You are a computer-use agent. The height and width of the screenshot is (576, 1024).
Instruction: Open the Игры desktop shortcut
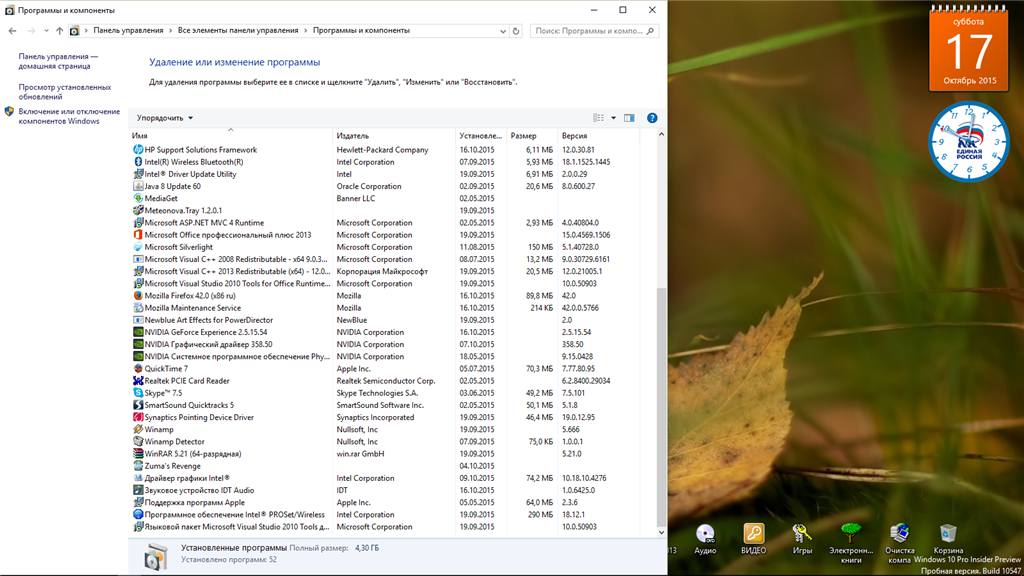[802, 540]
